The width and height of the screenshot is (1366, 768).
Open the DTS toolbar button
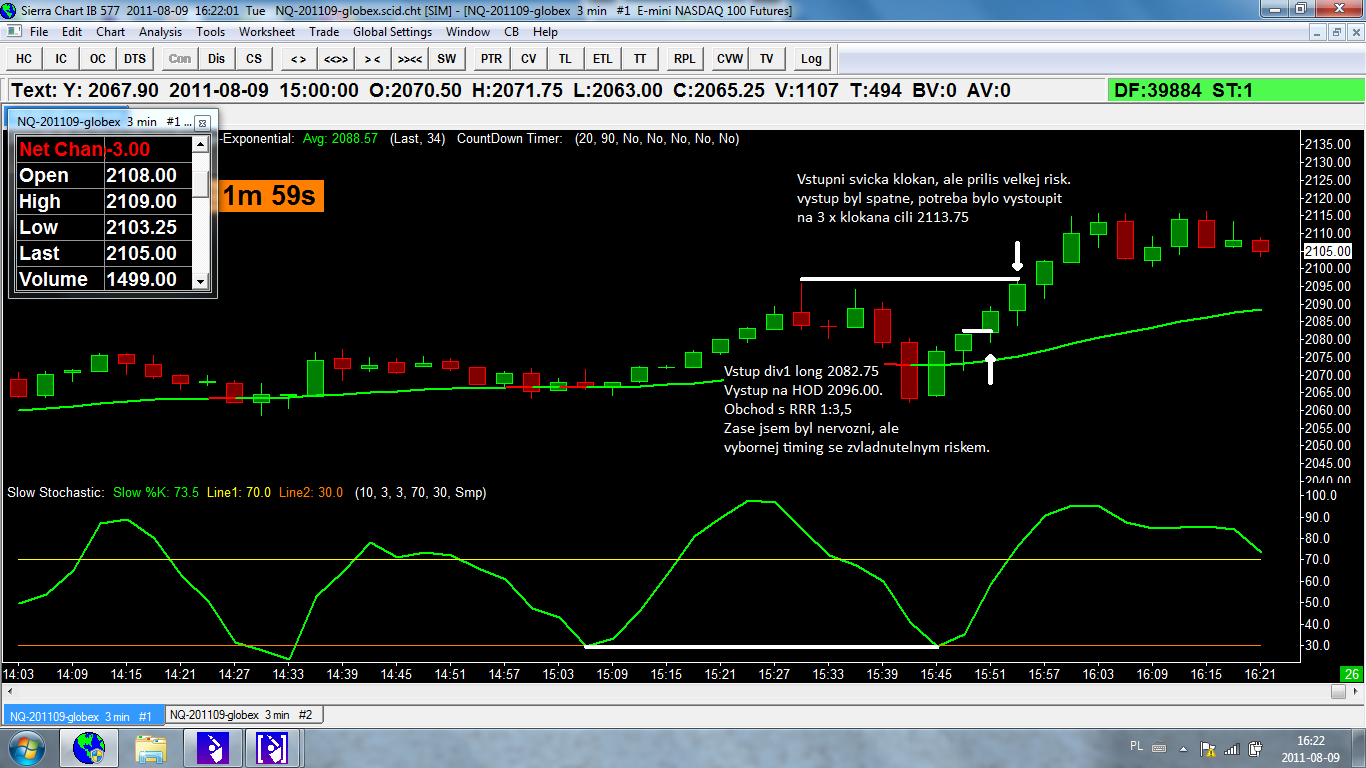(135, 59)
